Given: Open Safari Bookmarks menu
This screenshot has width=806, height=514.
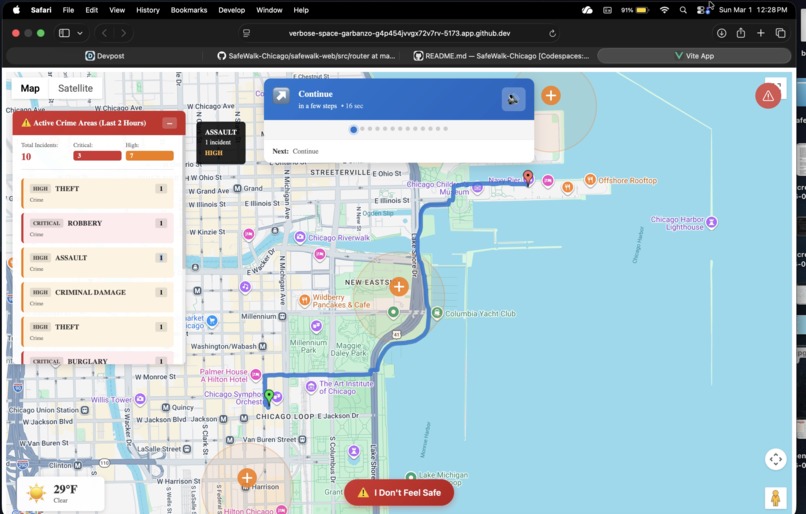Looking at the screenshot, I should 189,10.
